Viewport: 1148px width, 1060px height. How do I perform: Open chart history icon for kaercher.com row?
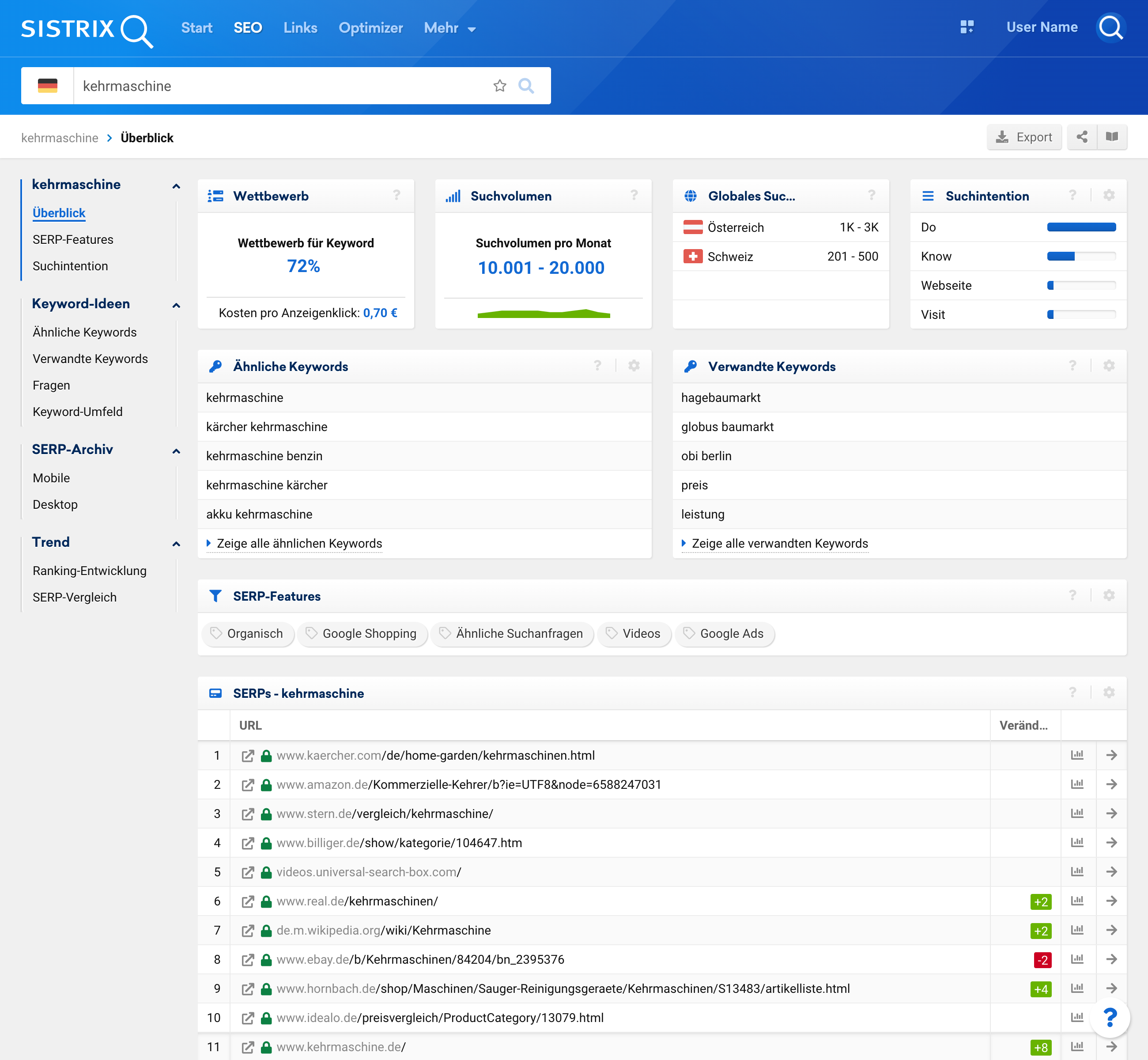1077,755
